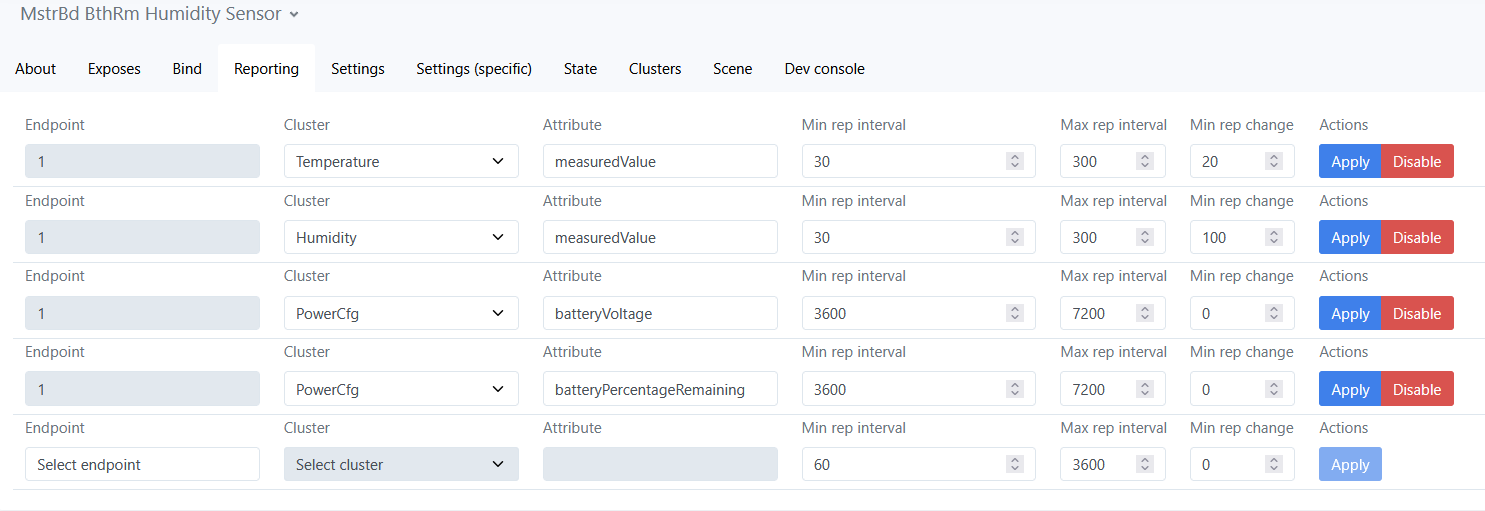
Task: Expand the Humidity cluster dropdown
Action: pyautogui.click(x=401, y=237)
